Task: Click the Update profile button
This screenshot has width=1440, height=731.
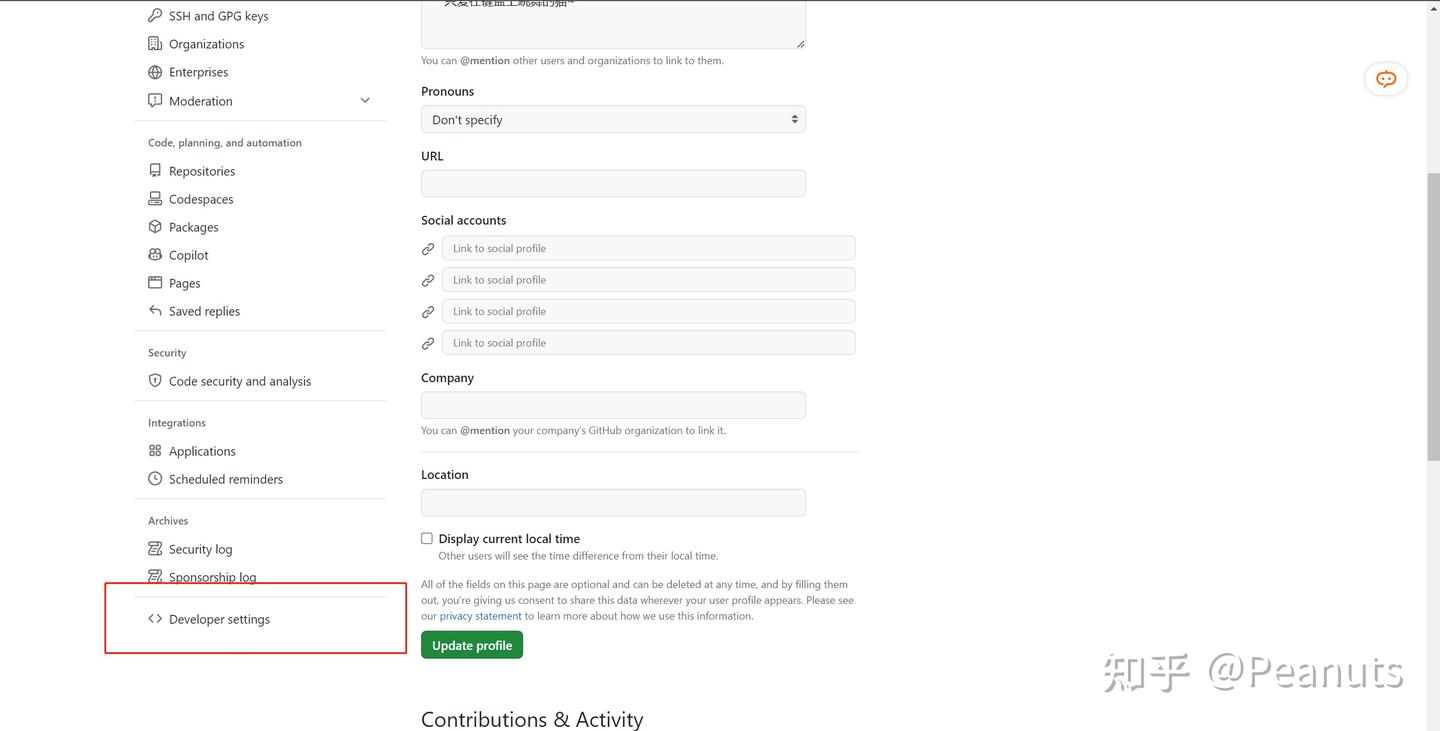Action: (x=471, y=644)
